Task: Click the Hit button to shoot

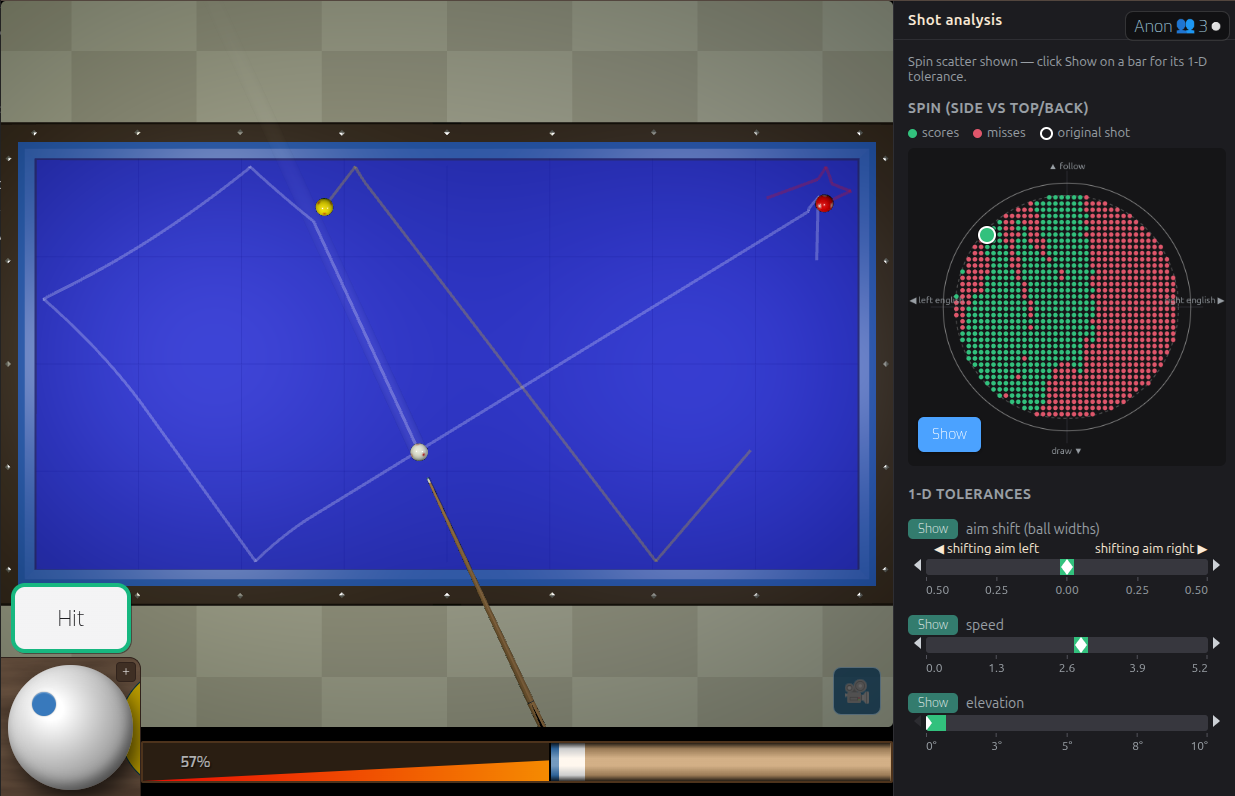Action: point(71,618)
